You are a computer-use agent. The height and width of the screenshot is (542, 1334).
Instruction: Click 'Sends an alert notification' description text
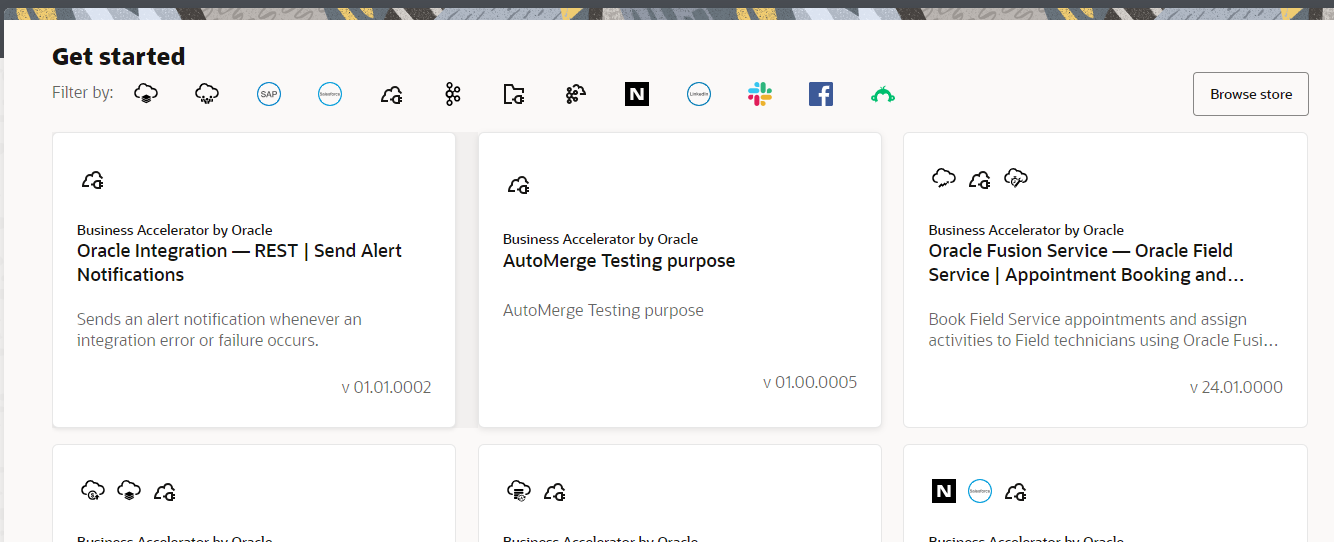pyautogui.click(x=219, y=330)
